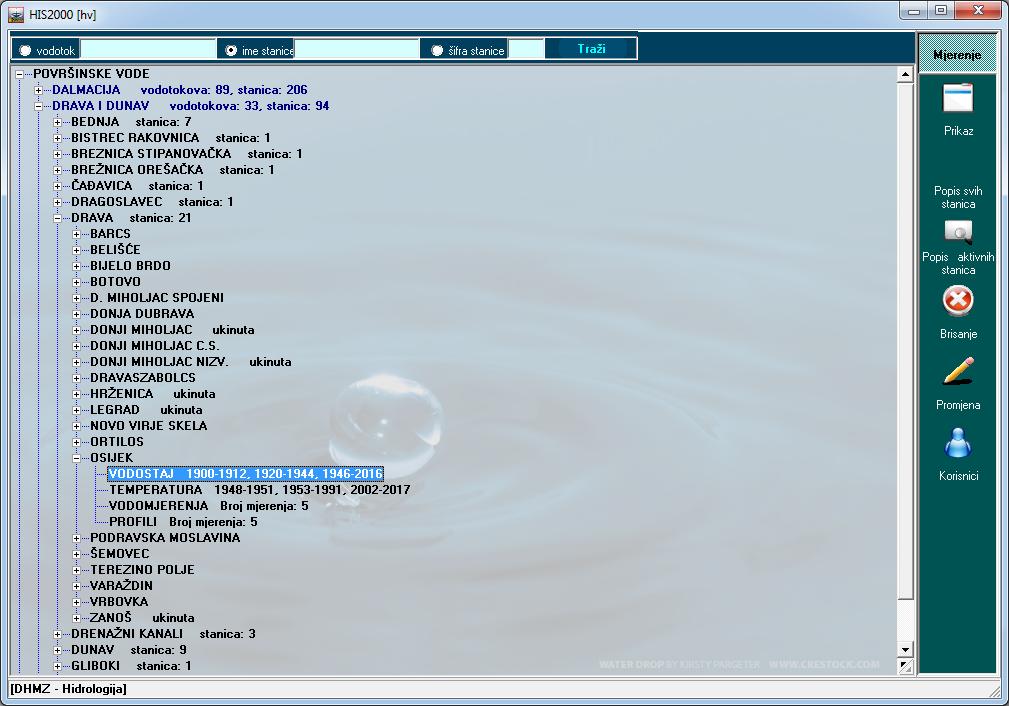Click the DHMZ - Hidrologija status text
The width and height of the screenshot is (1009, 706).
[68, 689]
